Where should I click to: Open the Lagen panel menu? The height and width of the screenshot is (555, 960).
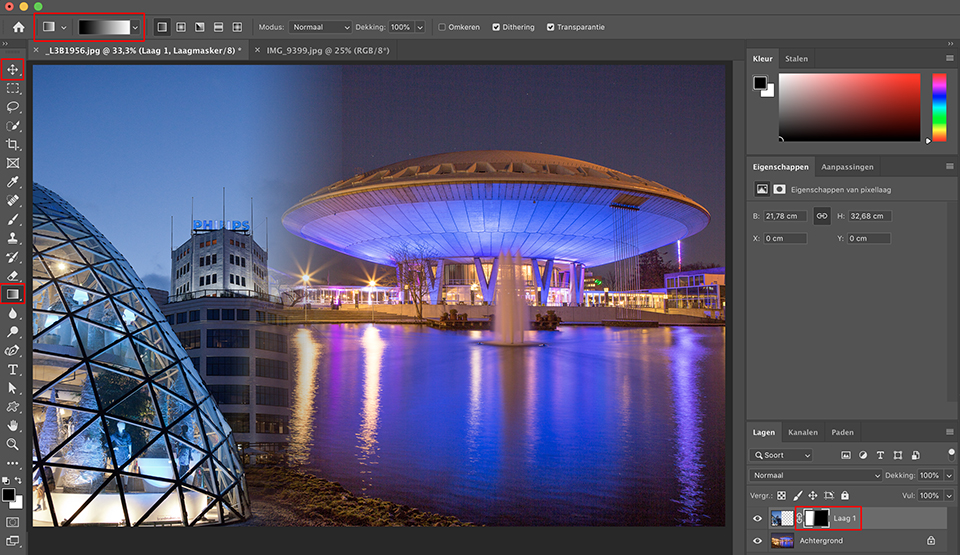(950, 432)
